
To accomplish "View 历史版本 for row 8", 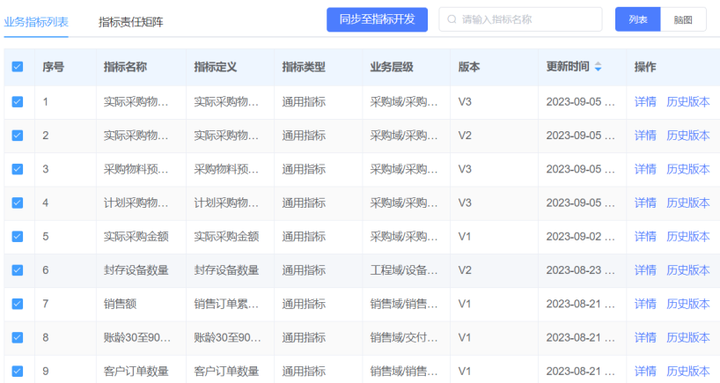I will (688, 338).
